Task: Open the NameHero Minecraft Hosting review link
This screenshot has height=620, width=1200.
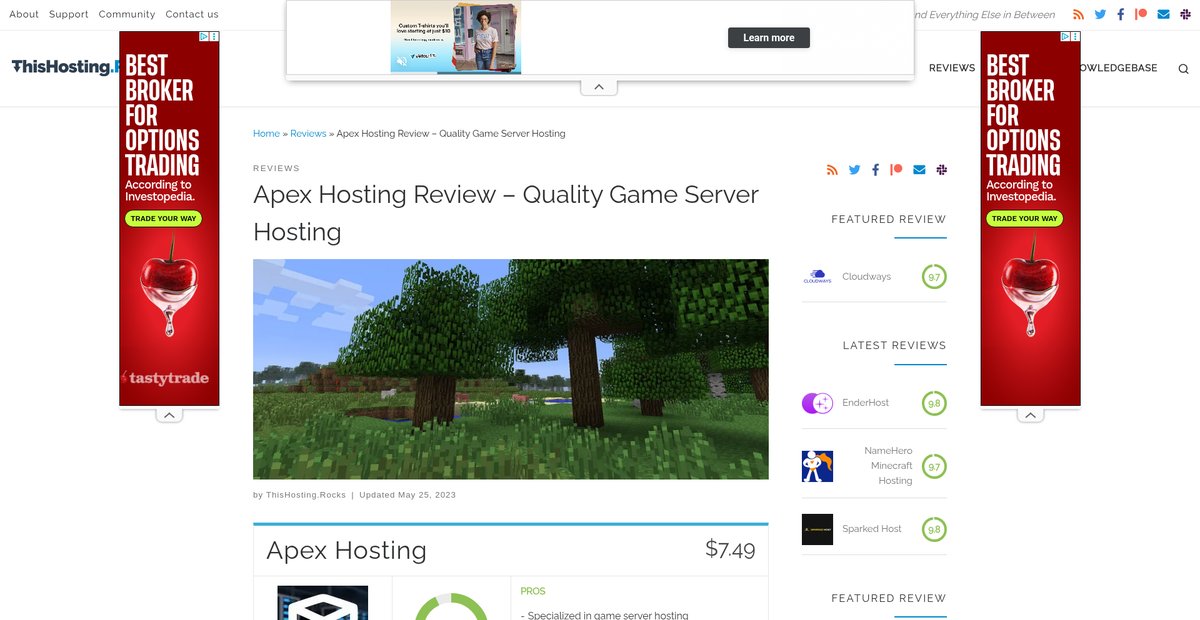Action: click(x=888, y=466)
